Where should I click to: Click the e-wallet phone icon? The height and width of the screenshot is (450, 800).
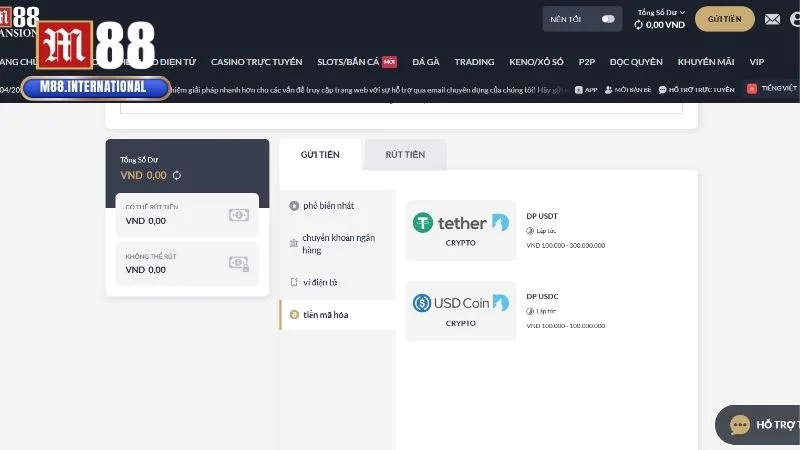294,282
